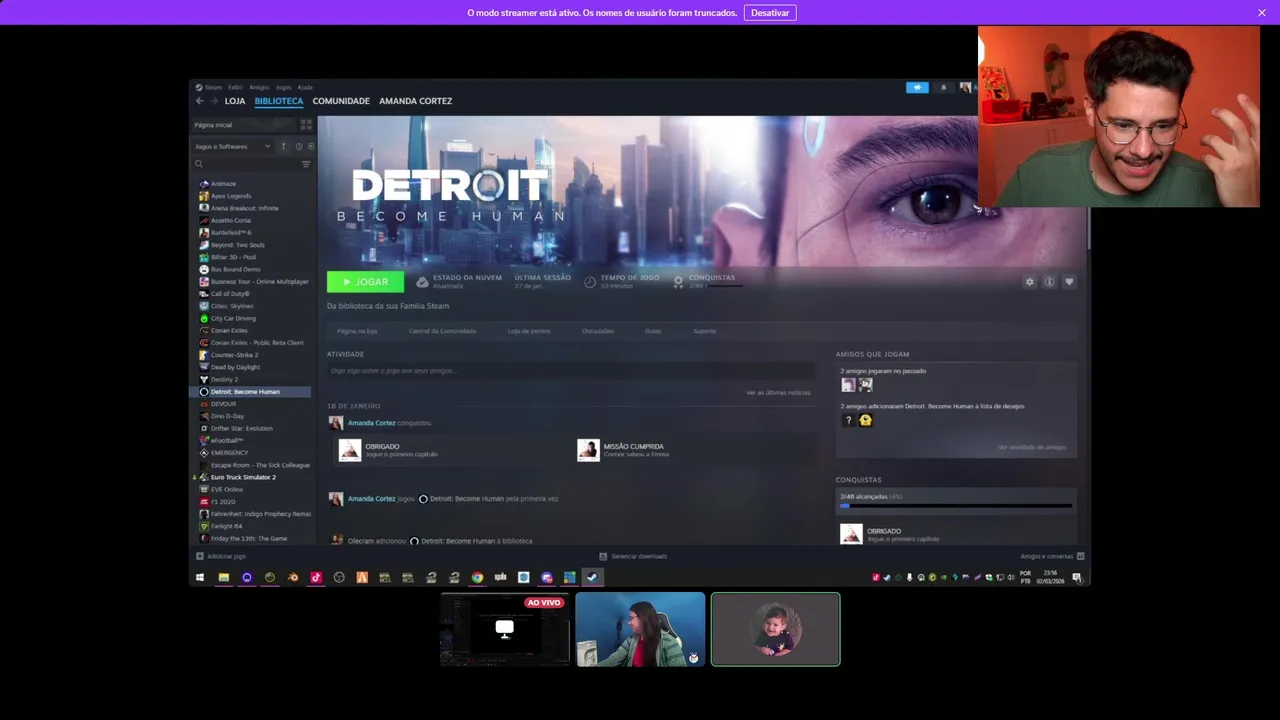
Task: Open the notifications bell
Action: click(x=943, y=88)
